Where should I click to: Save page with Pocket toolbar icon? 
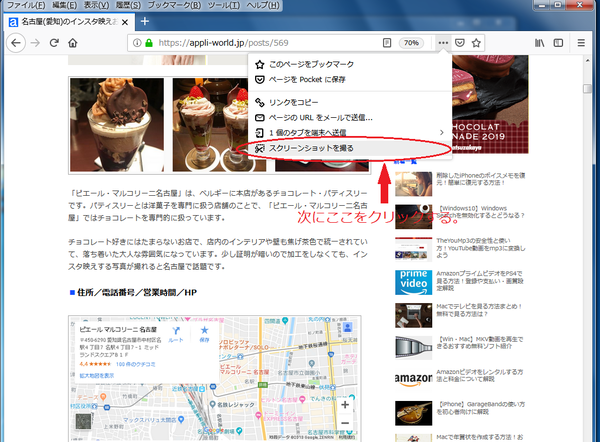[460, 43]
